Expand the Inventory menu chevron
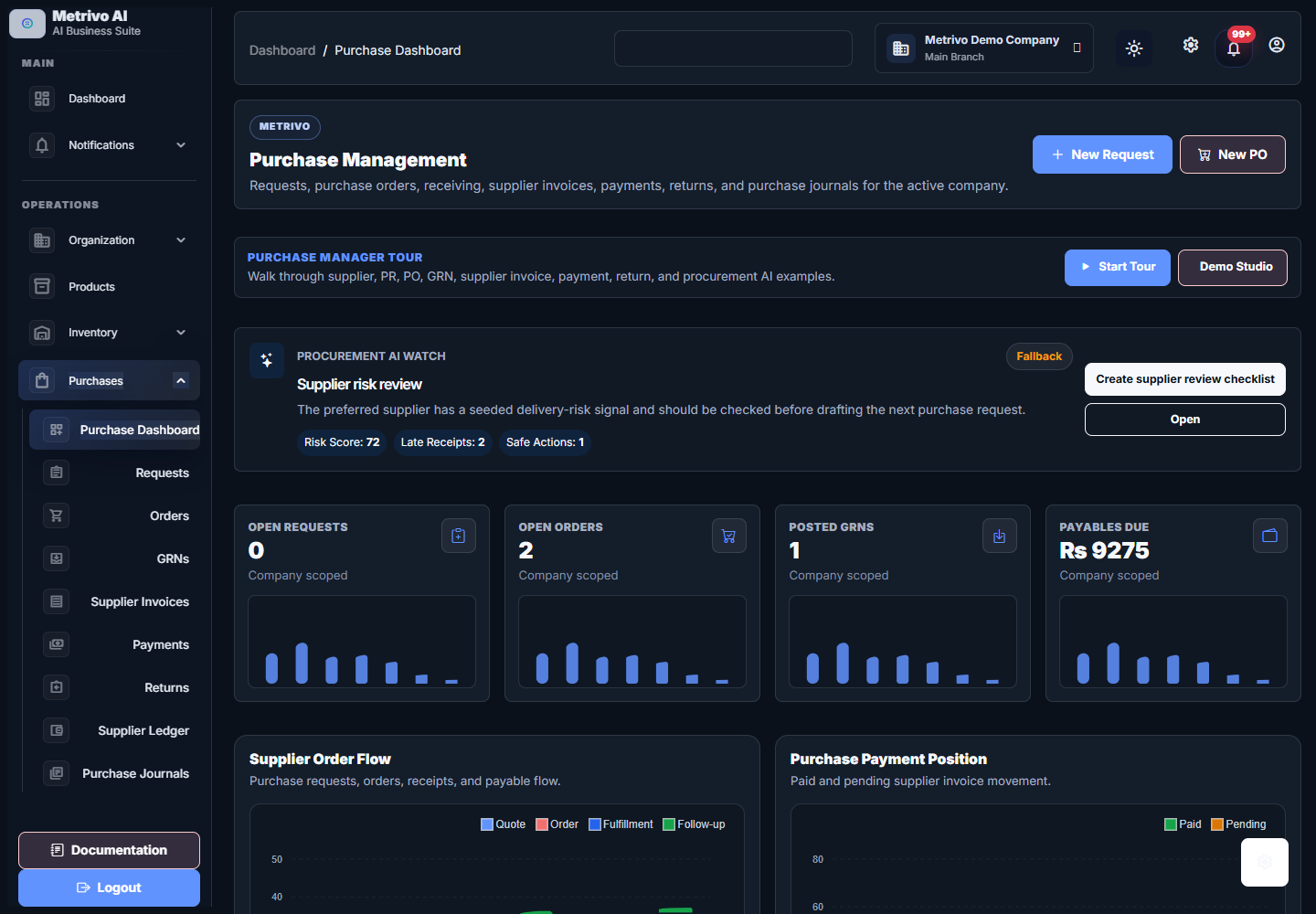The width and height of the screenshot is (1316, 914). 181,333
